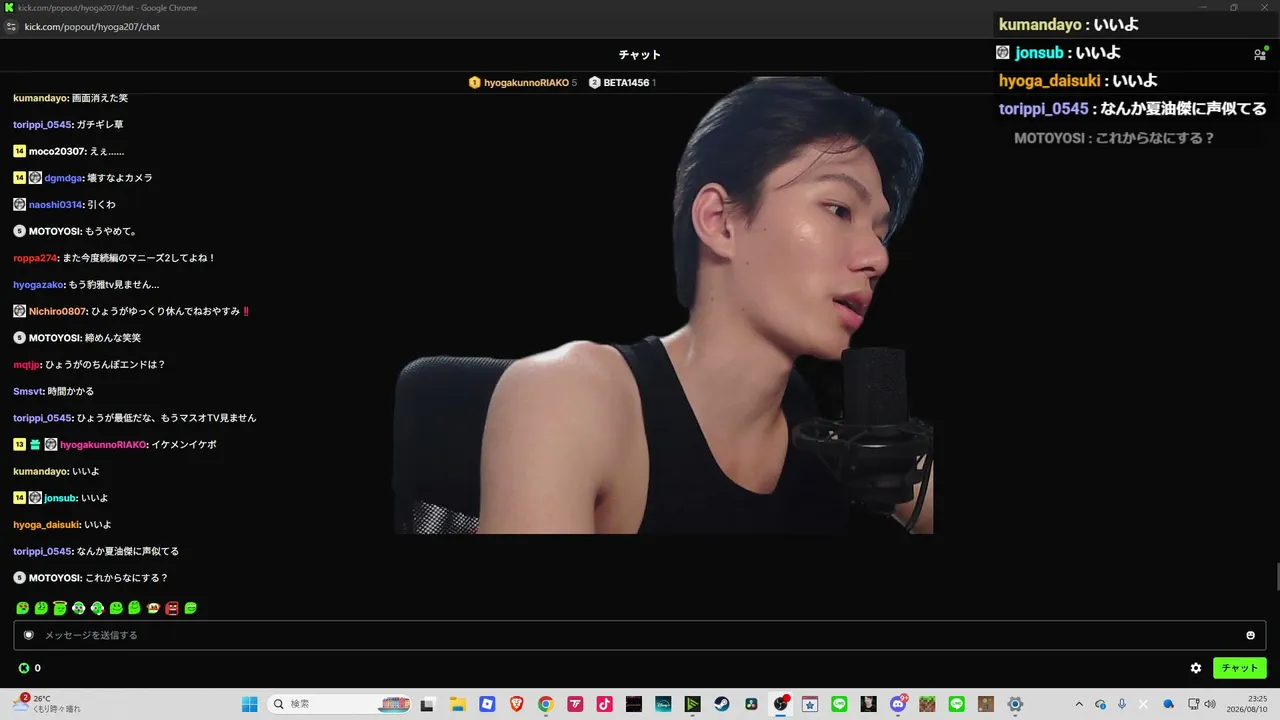Insert the burger-like brown emote
This screenshot has height=720, width=1280.
coord(153,608)
